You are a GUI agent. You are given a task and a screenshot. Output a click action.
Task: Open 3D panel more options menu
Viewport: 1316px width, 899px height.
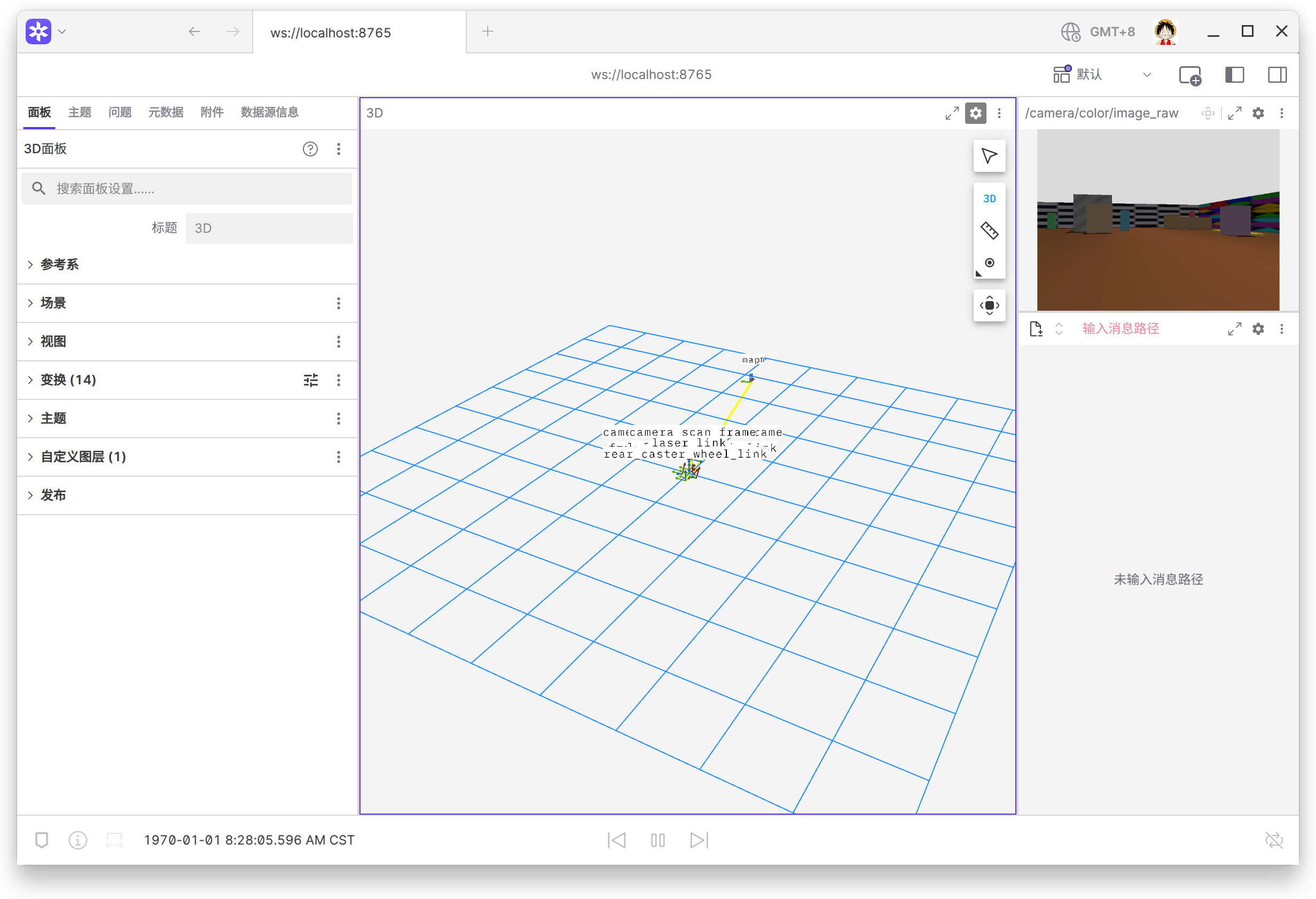(999, 113)
